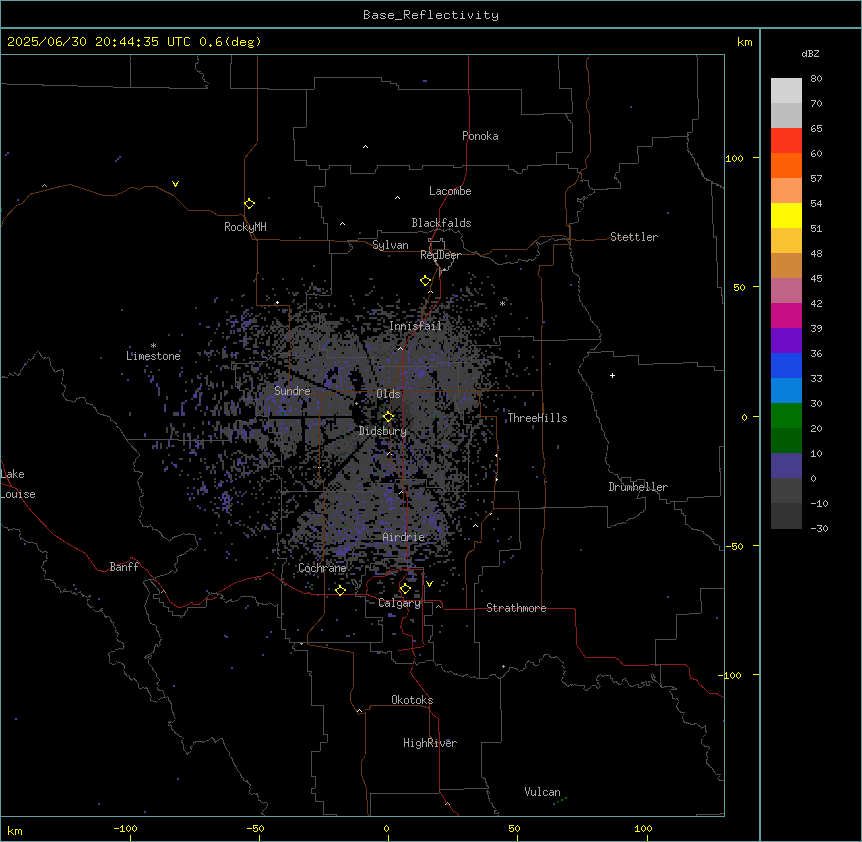Image resolution: width=862 pixels, height=842 pixels.
Task: Select the red 65 dBZ color swatch
Action: click(x=786, y=140)
